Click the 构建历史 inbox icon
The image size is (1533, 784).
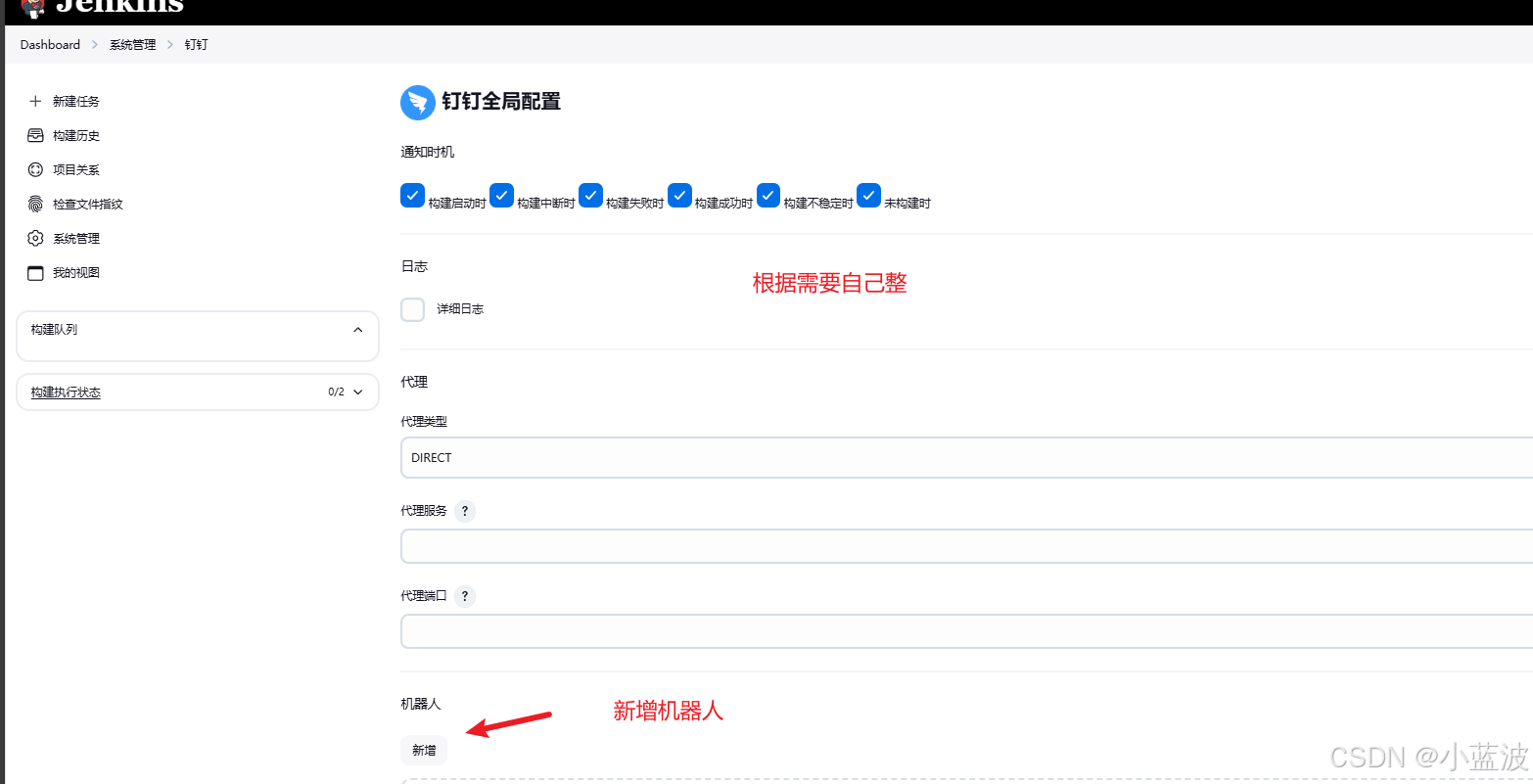point(35,135)
